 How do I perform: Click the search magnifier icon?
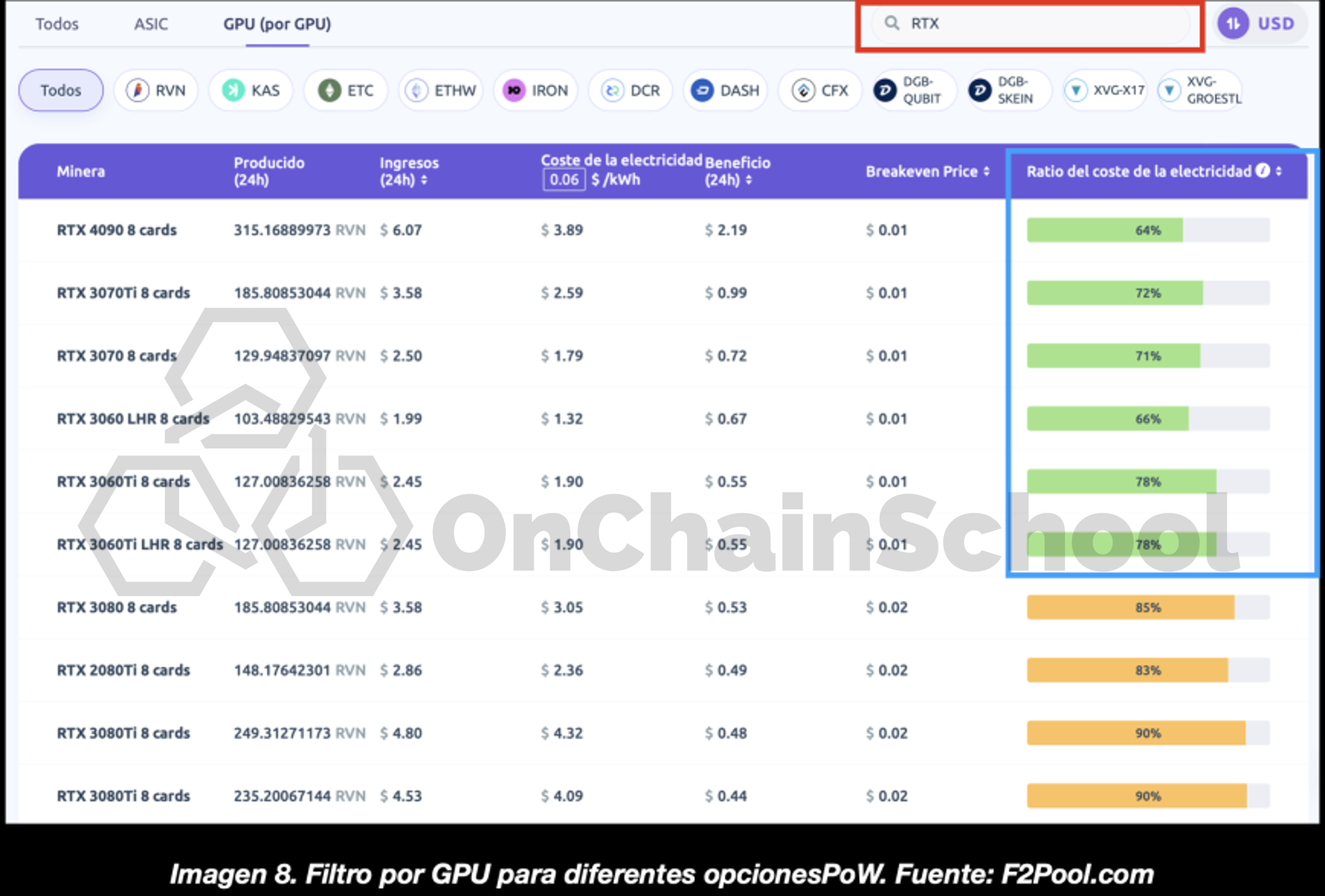click(892, 23)
